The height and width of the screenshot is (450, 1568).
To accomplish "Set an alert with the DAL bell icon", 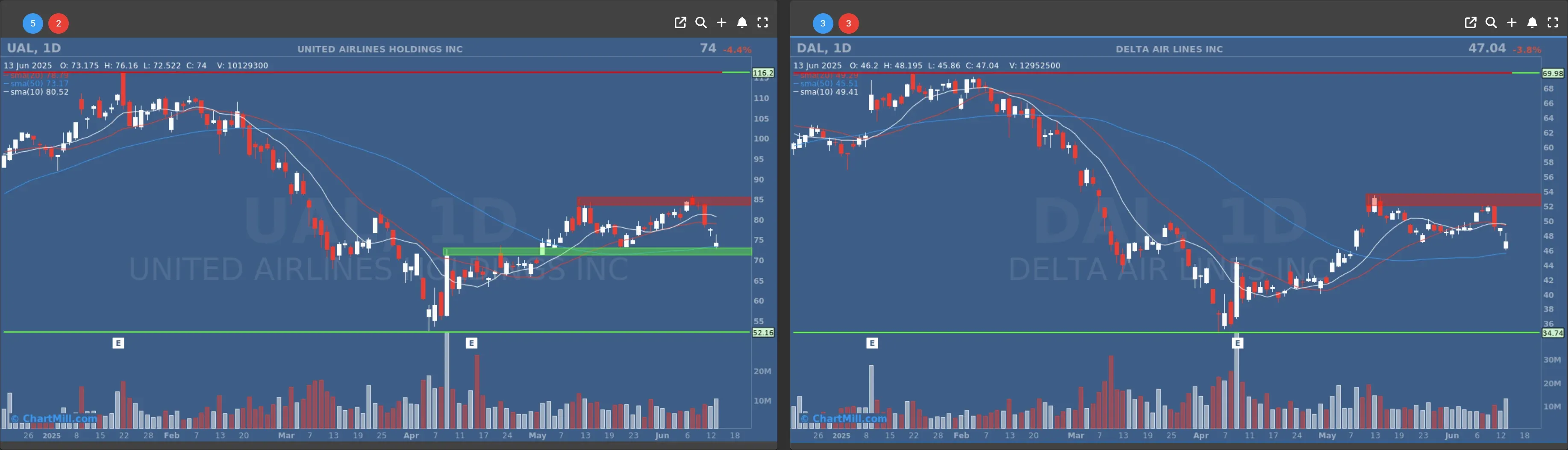I will click(1532, 23).
